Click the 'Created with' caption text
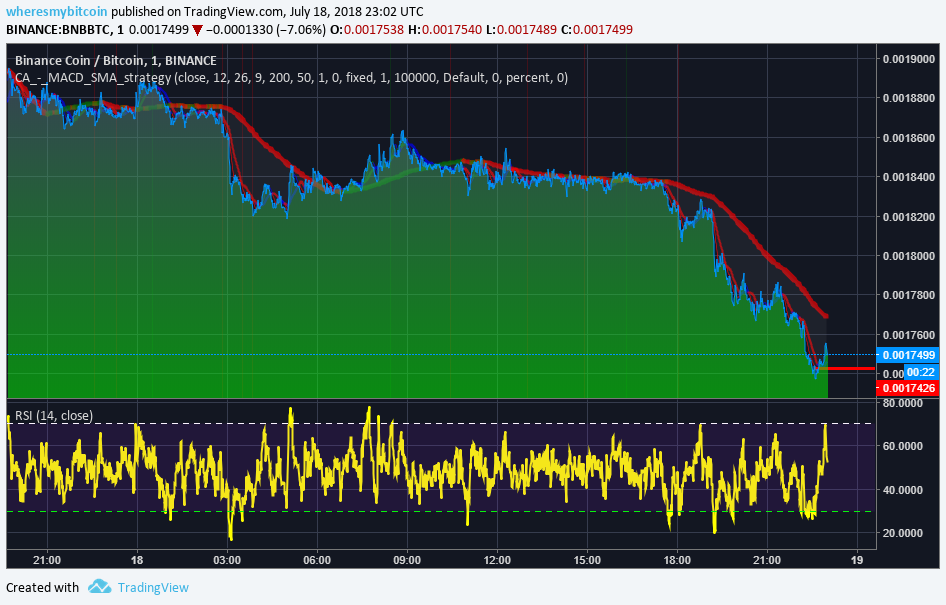The width and height of the screenshot is (946, 605). pos(42,588)
